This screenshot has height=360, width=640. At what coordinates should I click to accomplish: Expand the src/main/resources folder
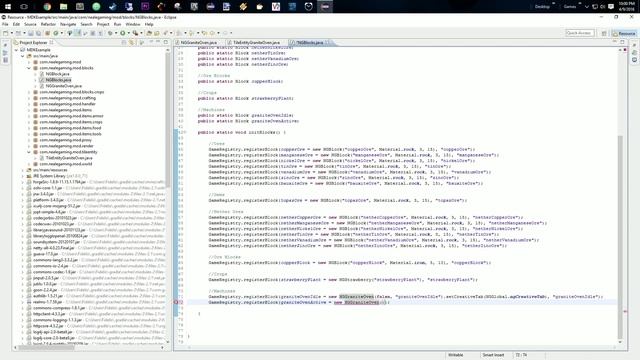23,170
